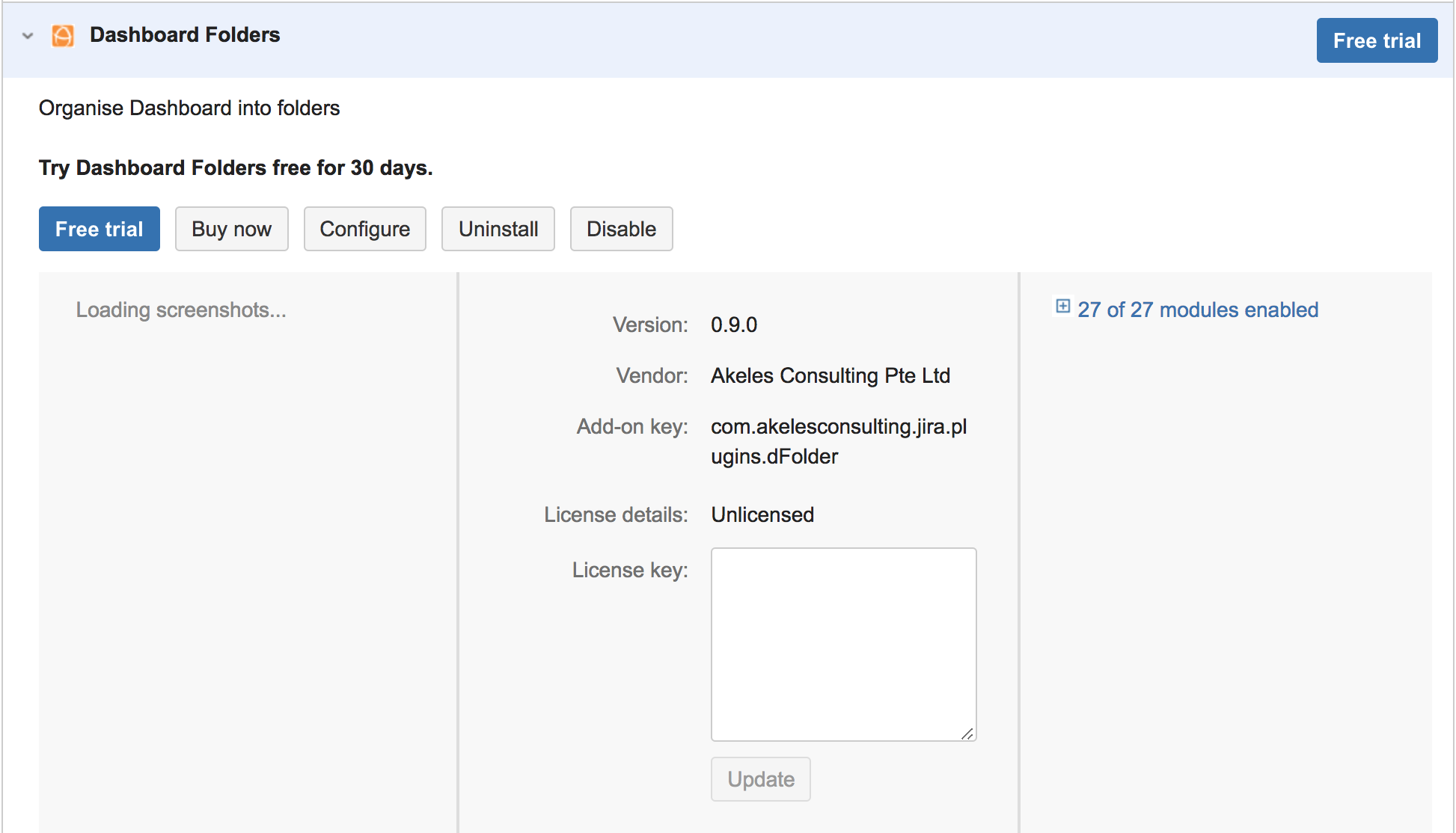
Task: Start free trial via button beside Buy now
Action: point(99,229)
